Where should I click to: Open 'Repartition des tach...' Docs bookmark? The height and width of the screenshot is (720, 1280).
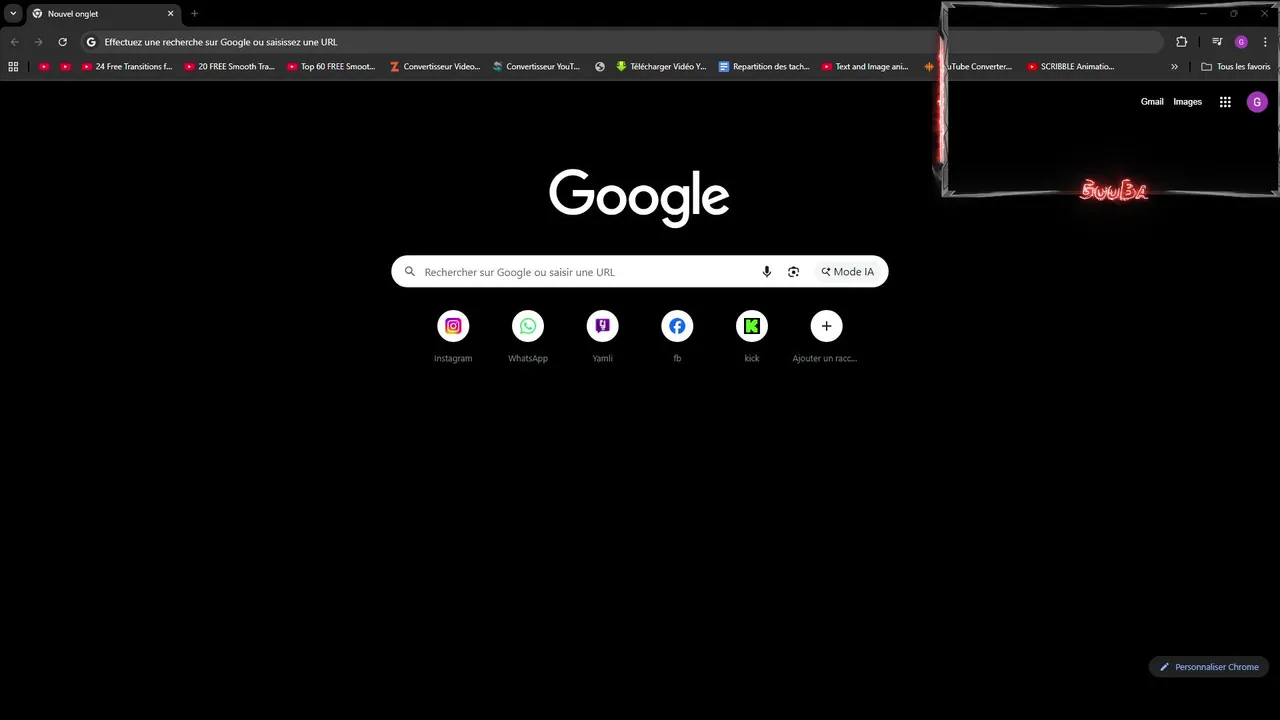[765, 67]
